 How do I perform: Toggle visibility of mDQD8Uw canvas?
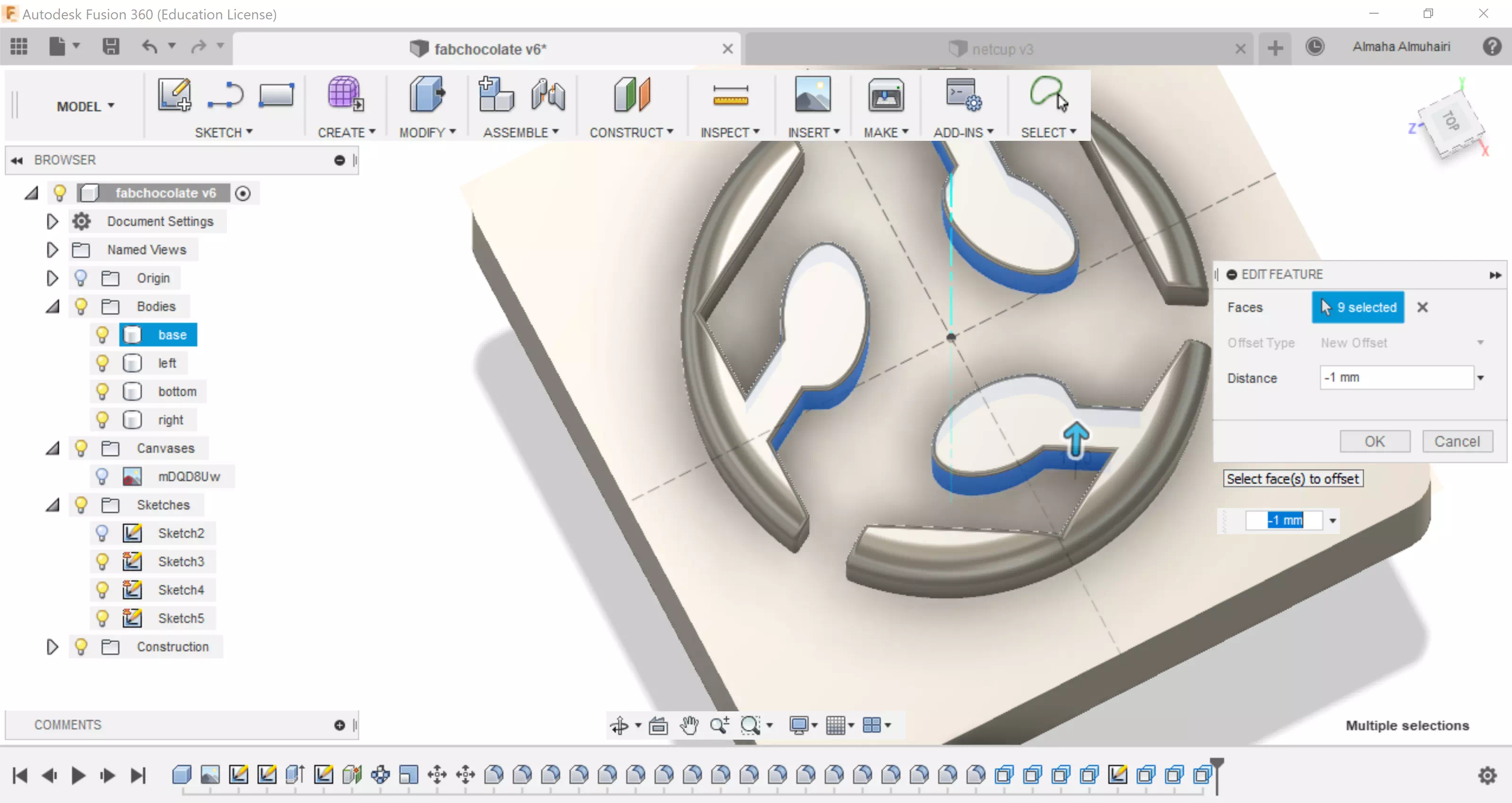(102, 476)
